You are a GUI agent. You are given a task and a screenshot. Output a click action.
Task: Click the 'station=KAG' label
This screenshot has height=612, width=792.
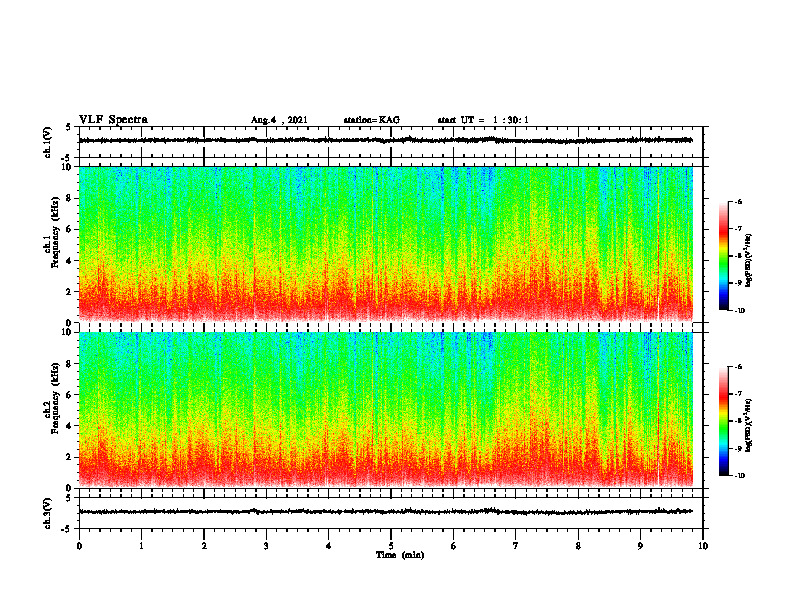pyautogui.click(x=371, y=120)
